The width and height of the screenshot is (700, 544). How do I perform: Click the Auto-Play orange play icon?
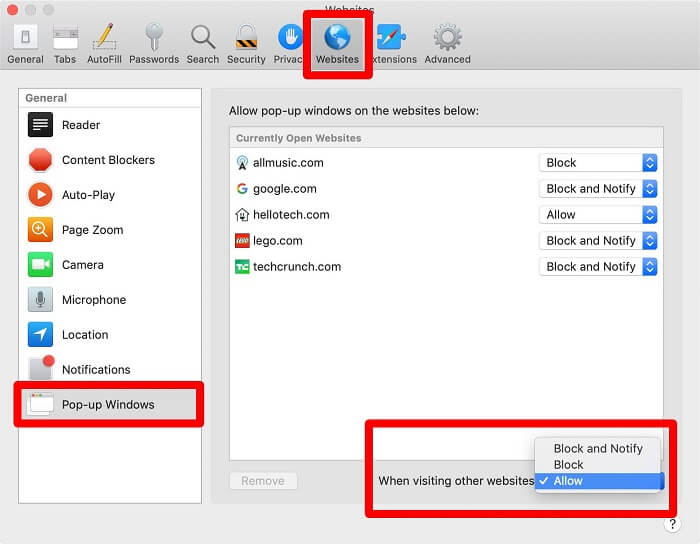tap(40, 195)
